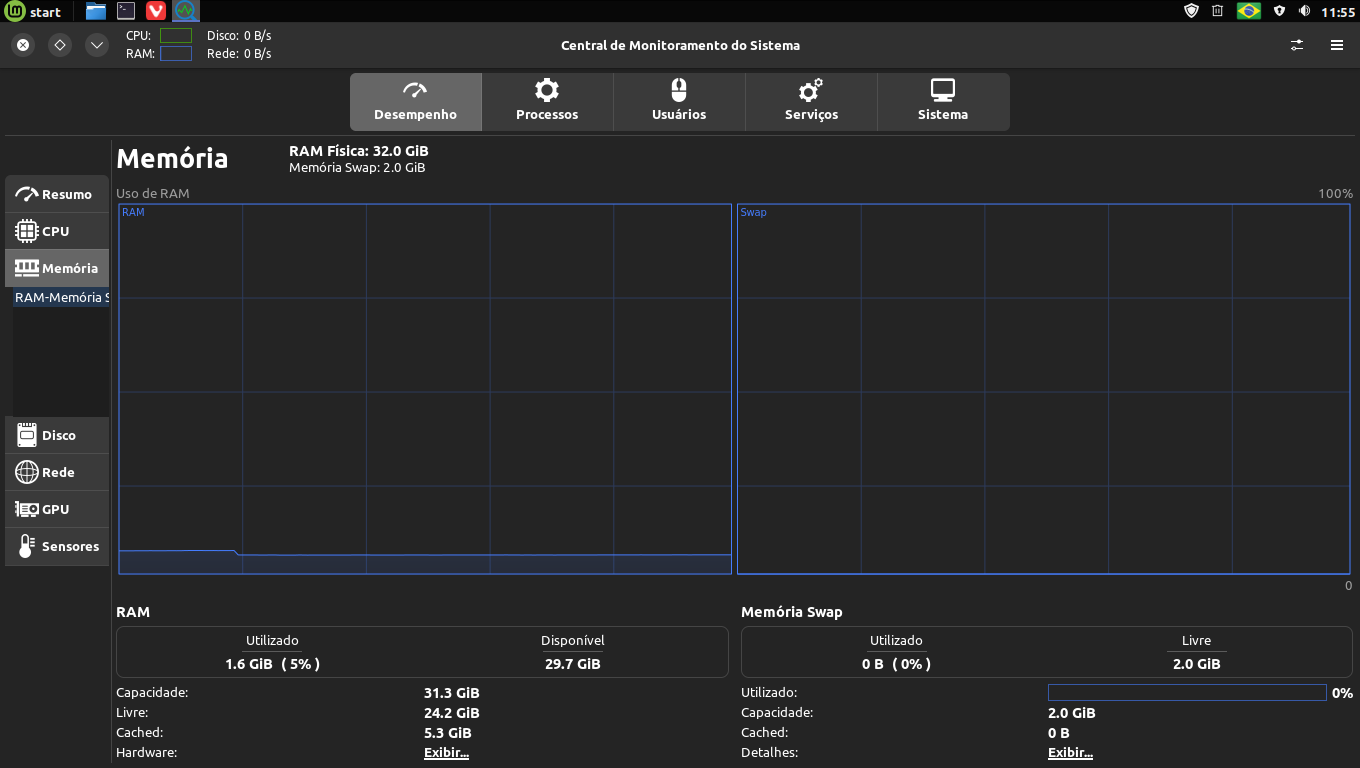Select CPU in the sidebar

point(57,231)
